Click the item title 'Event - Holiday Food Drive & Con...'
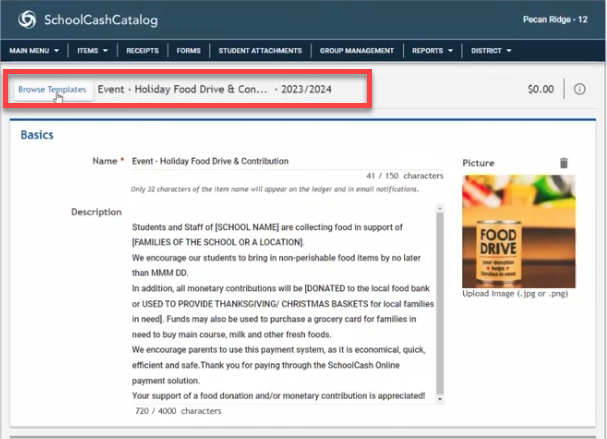 pos(182,89)
